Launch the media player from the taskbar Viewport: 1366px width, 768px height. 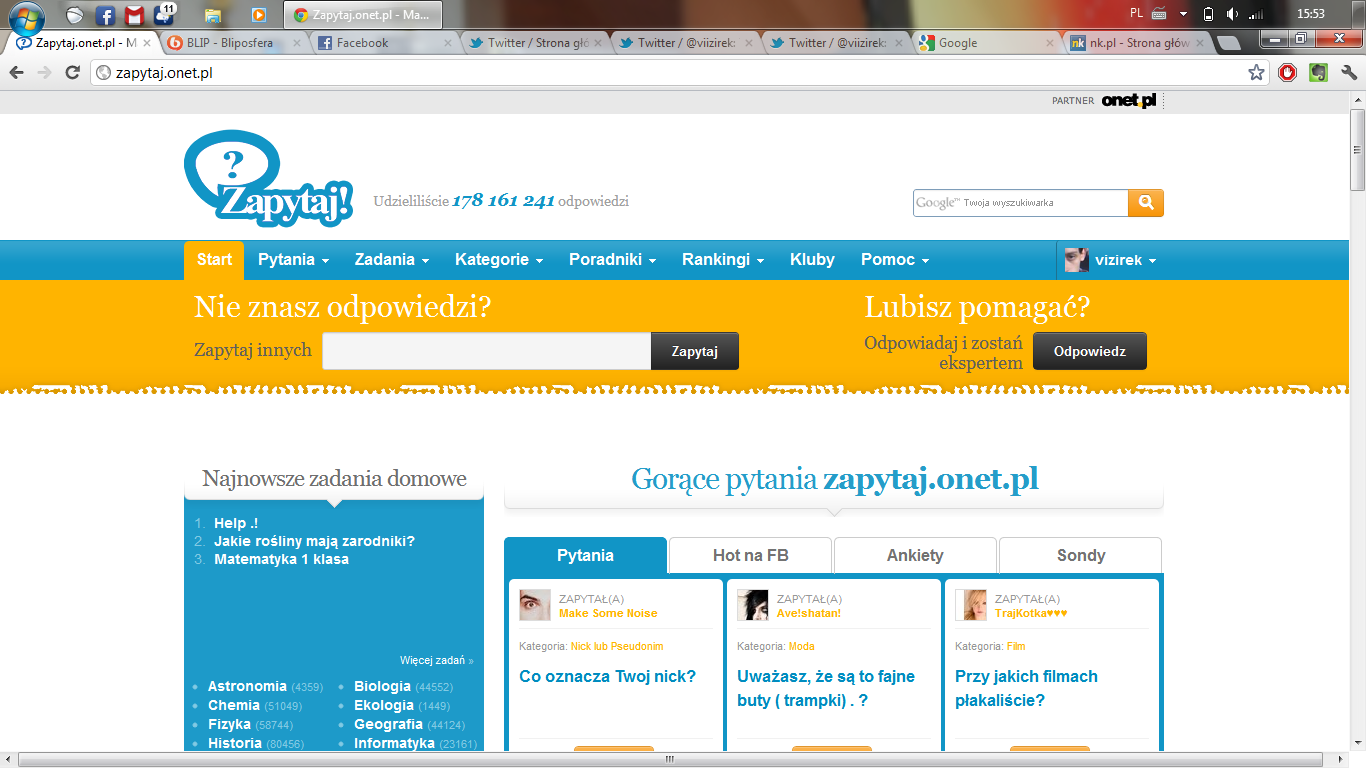pos(259,15)
